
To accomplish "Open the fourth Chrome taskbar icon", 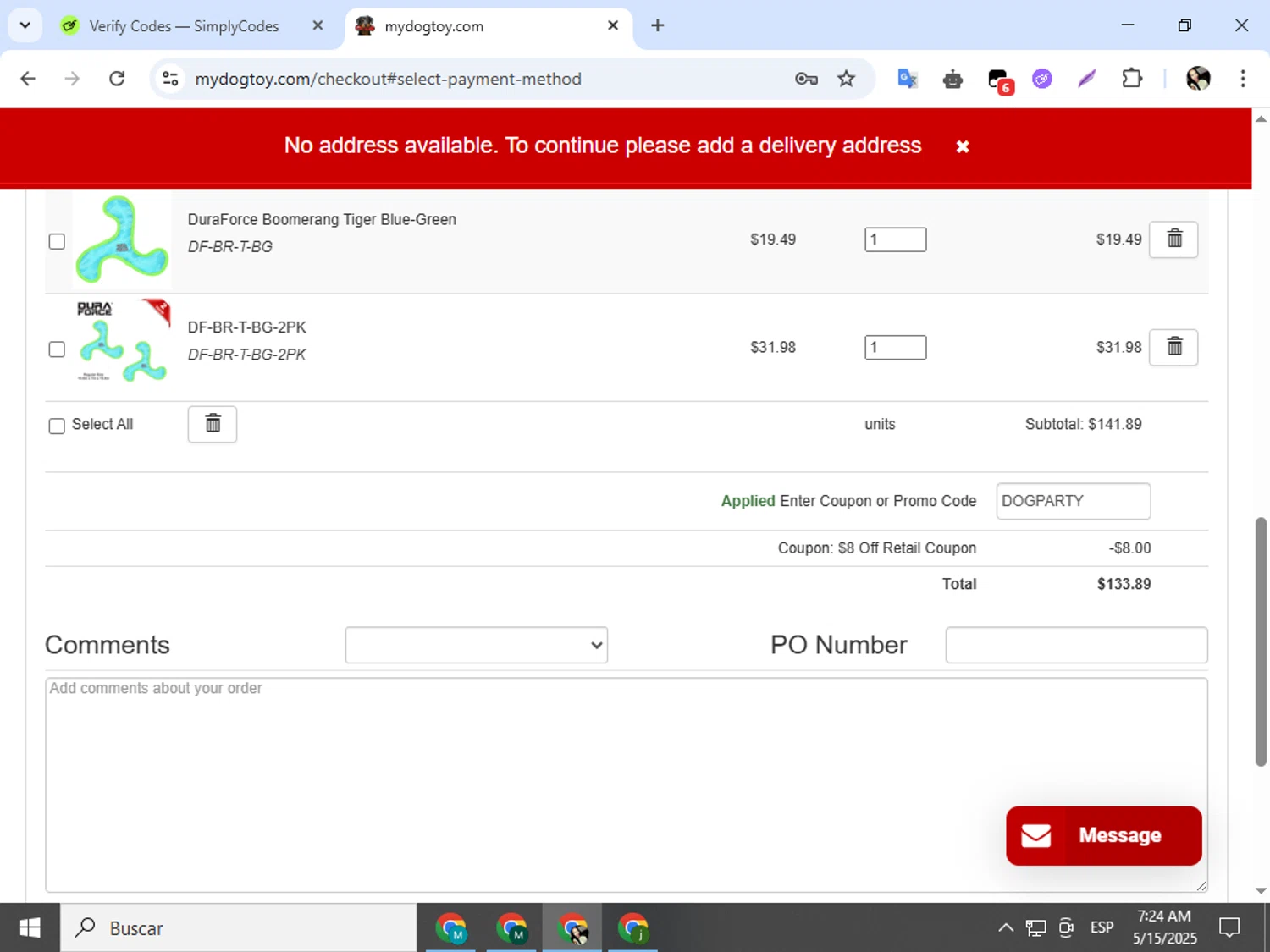I will (632, 927).
